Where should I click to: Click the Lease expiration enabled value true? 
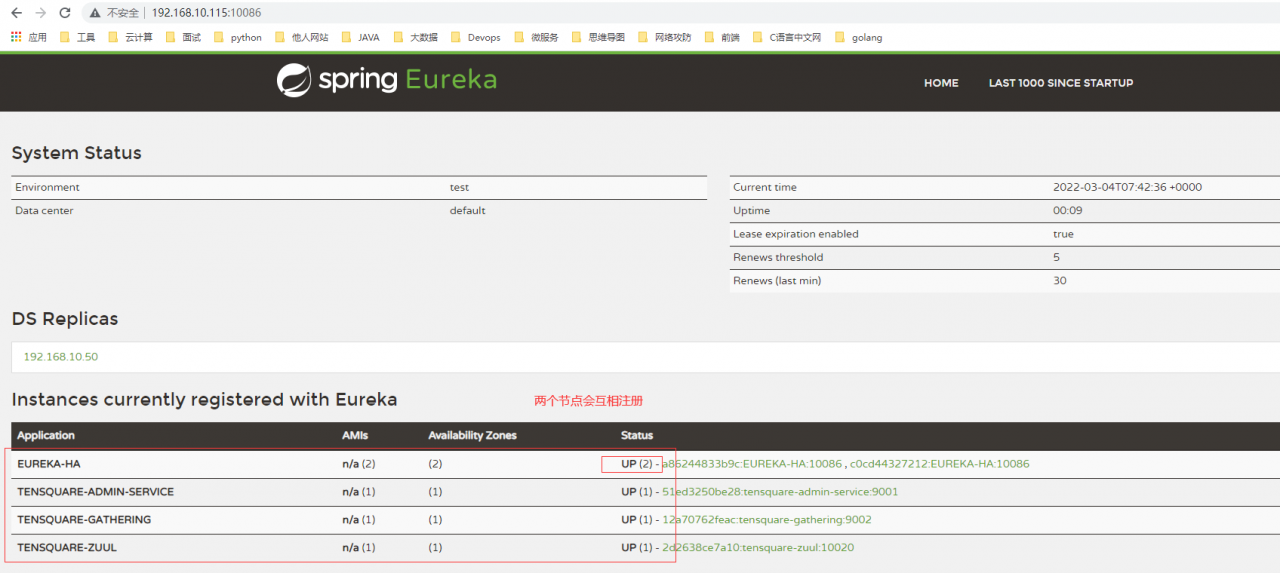click(1063, 234)
